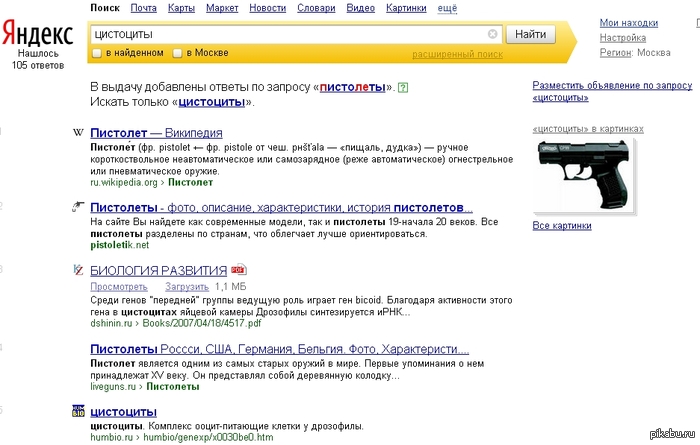Select the Поиск tab

105,8
